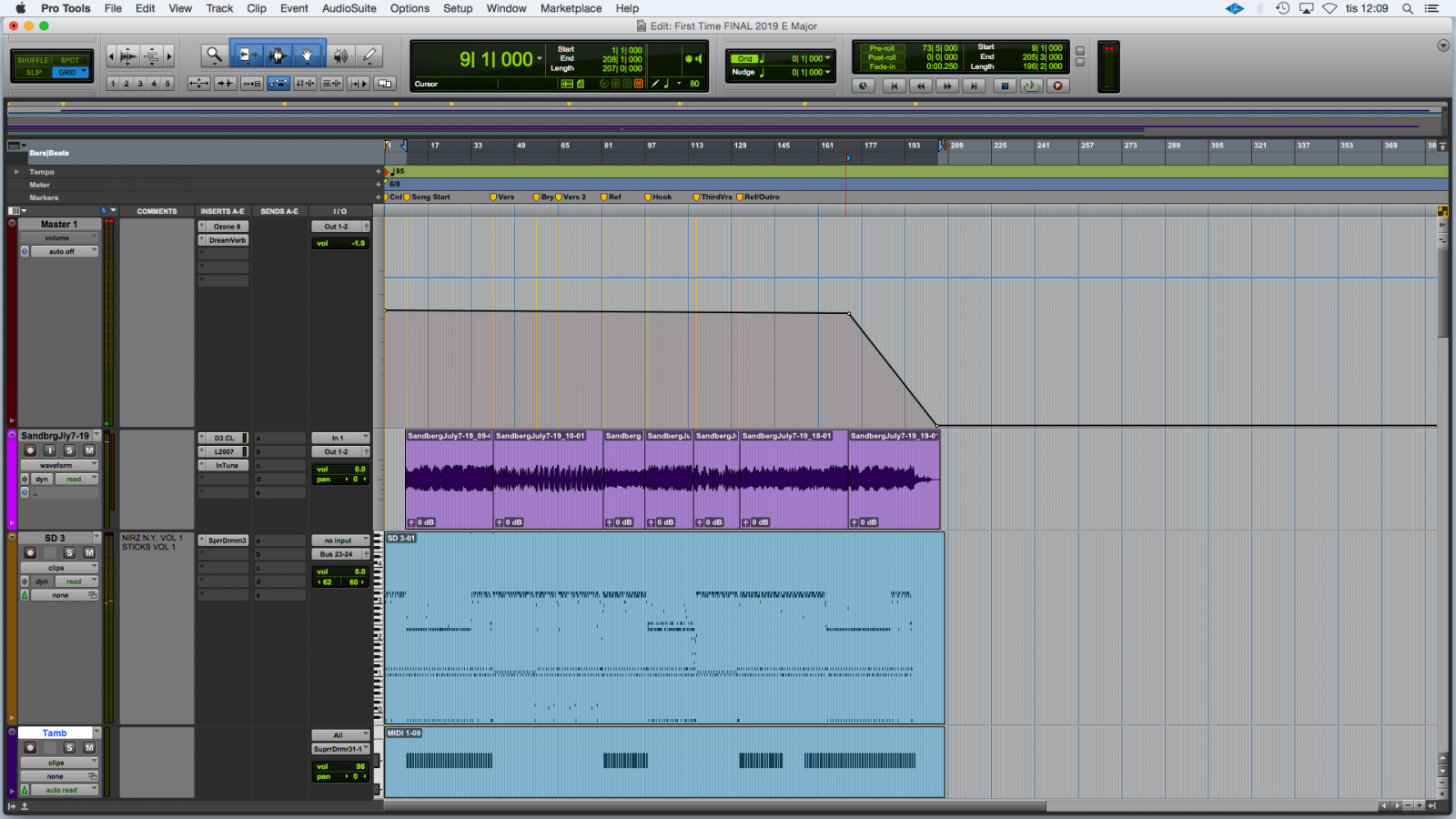Select the Zoomer (magnifying glass) tool
Image resolution: width=1456 pixels, height=819 pixels.
pos(214,56)
